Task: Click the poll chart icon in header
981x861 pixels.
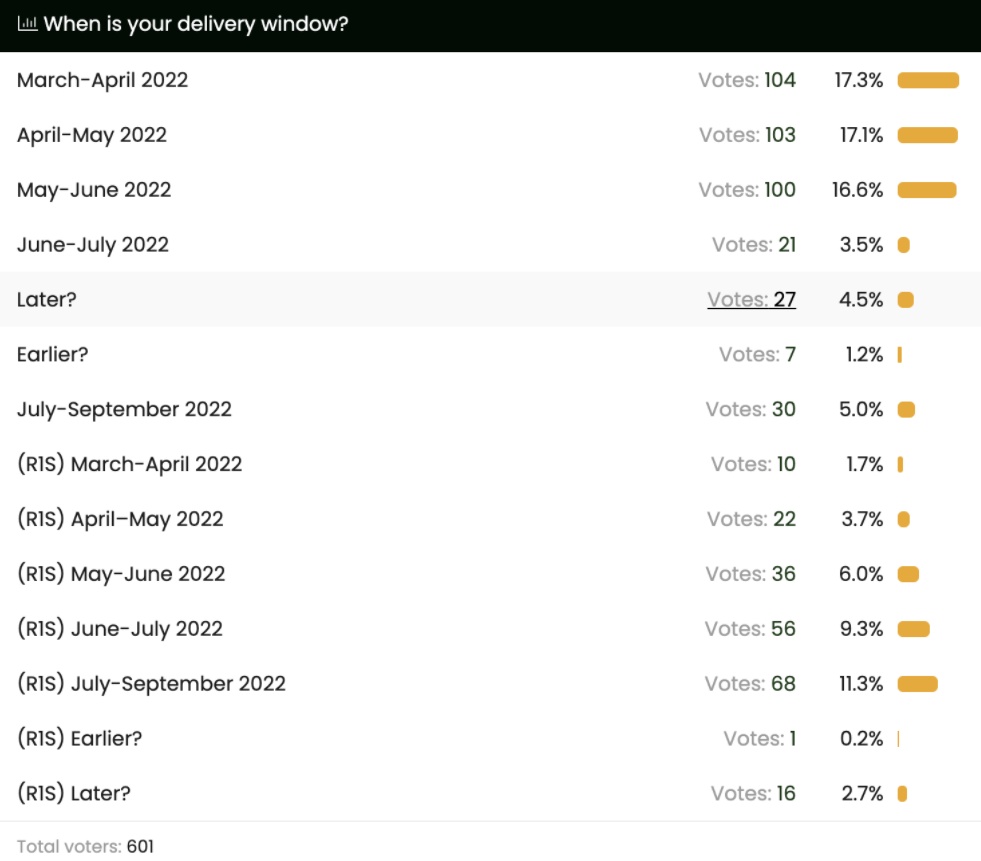Action: point(27,24)
